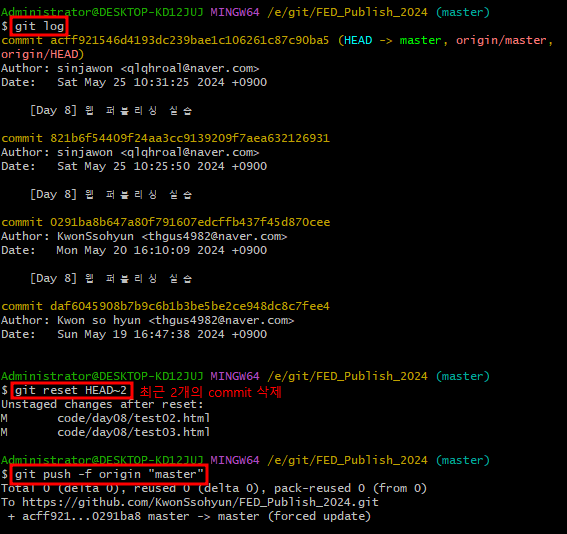The width and height of the screenshot is (567, 534).
Task: Select the 'git log' command text
Action: click(x=39, y=26)
